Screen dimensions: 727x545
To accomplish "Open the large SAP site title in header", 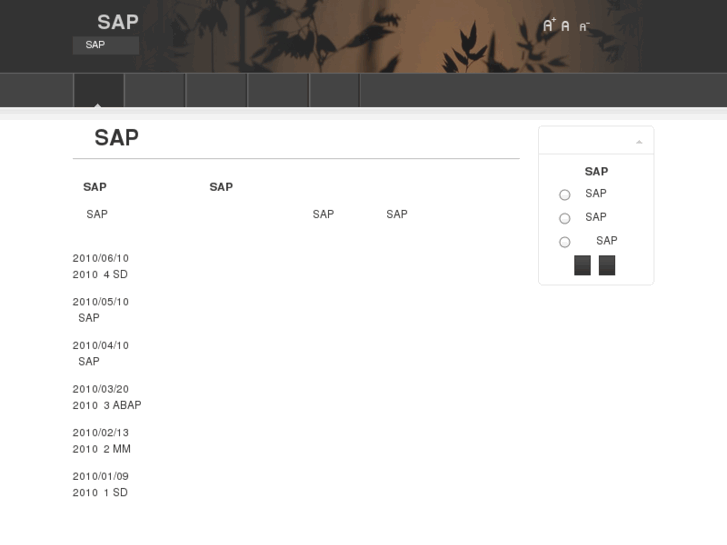I will [118, 22].
